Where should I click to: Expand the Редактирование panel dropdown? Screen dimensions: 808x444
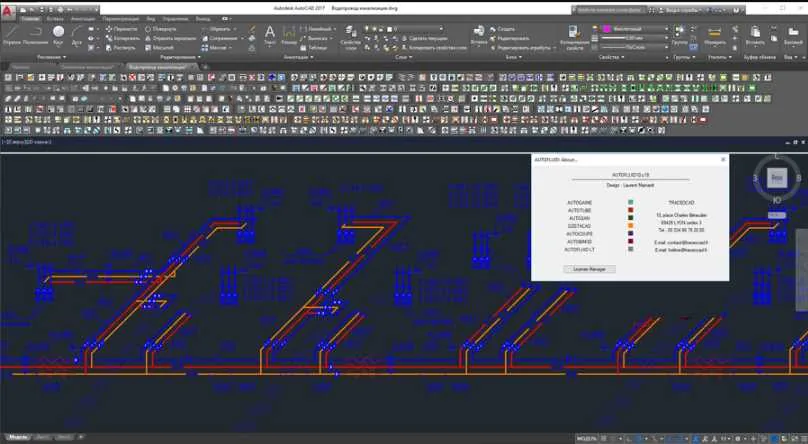[x=180, y=57]
